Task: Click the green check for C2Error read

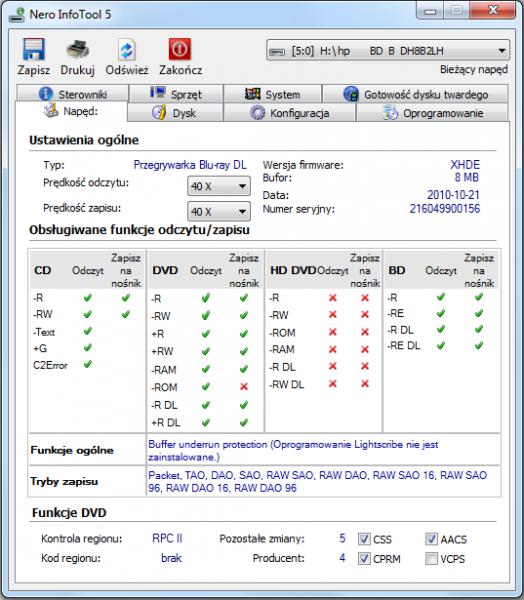Action: pos(88,364)
